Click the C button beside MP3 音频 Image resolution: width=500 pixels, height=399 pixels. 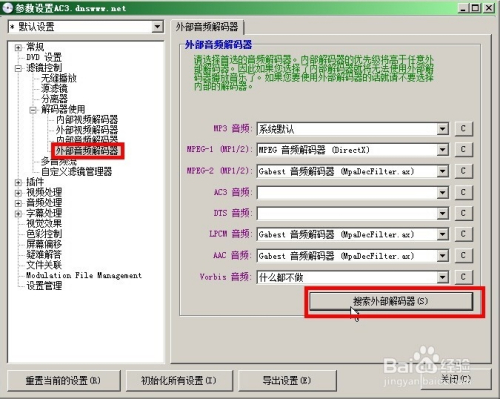click(463, 129)
